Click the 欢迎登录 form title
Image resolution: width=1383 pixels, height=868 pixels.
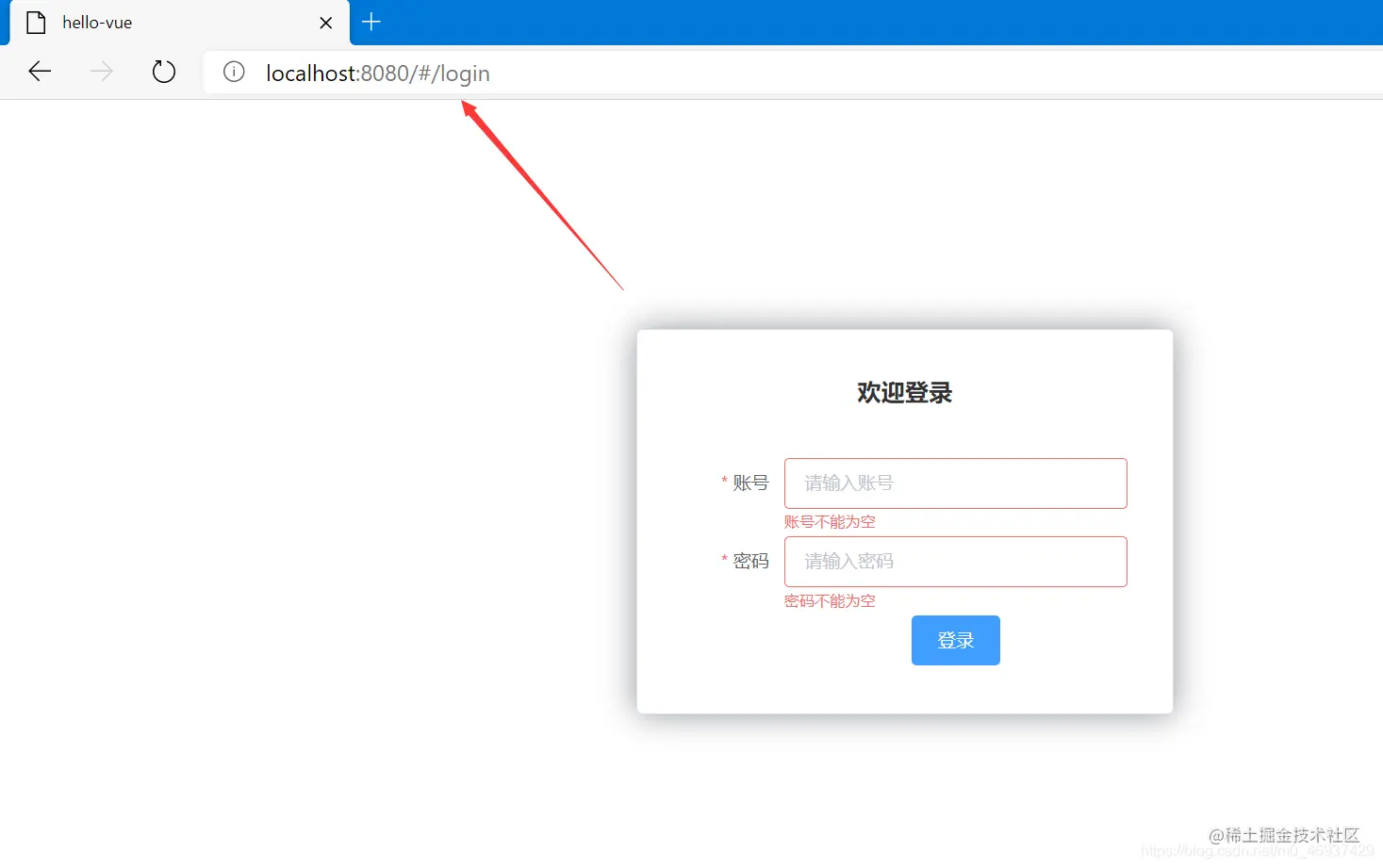[903, 392]
